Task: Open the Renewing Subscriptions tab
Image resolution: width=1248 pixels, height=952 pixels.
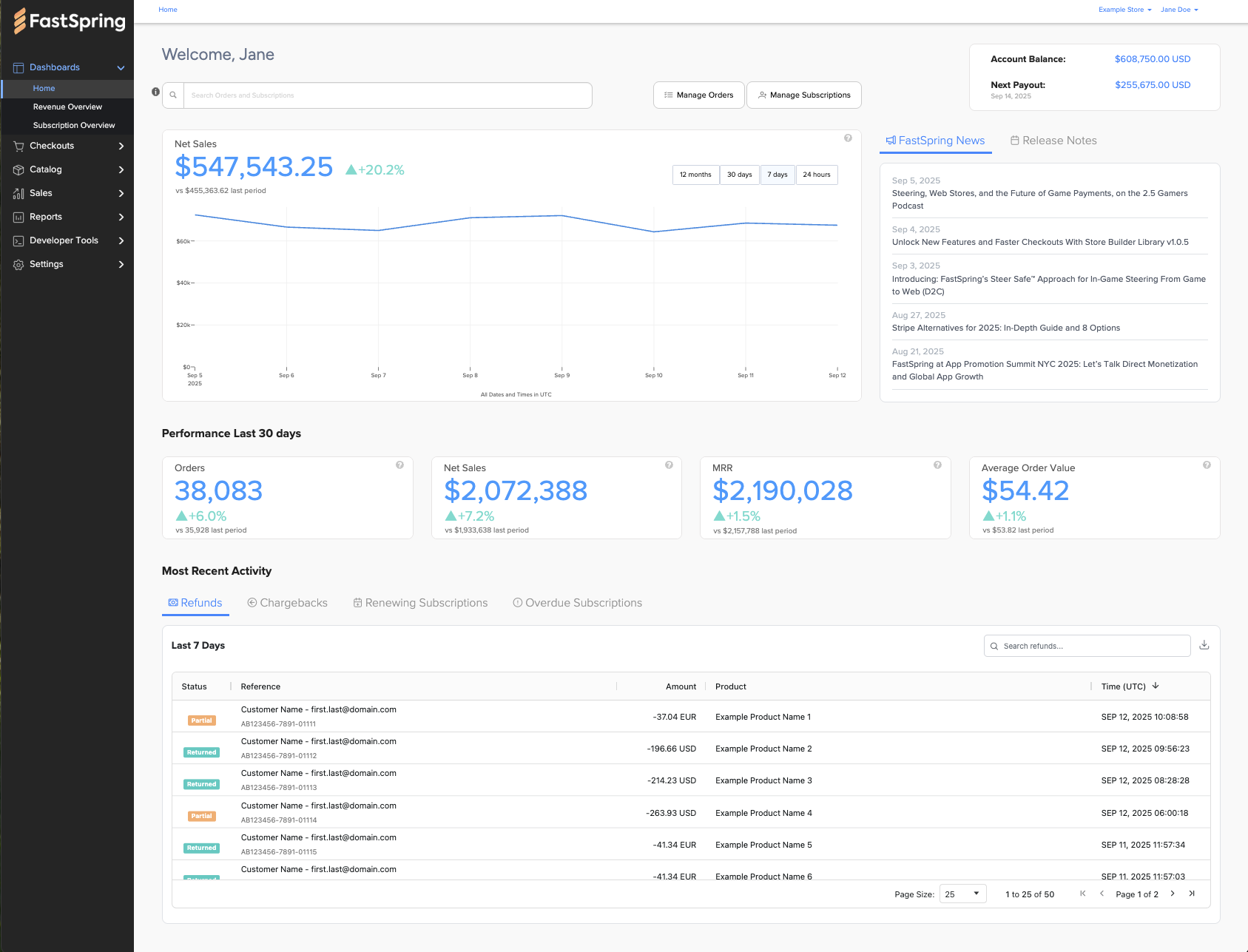Action: click(x=420, y=603)
